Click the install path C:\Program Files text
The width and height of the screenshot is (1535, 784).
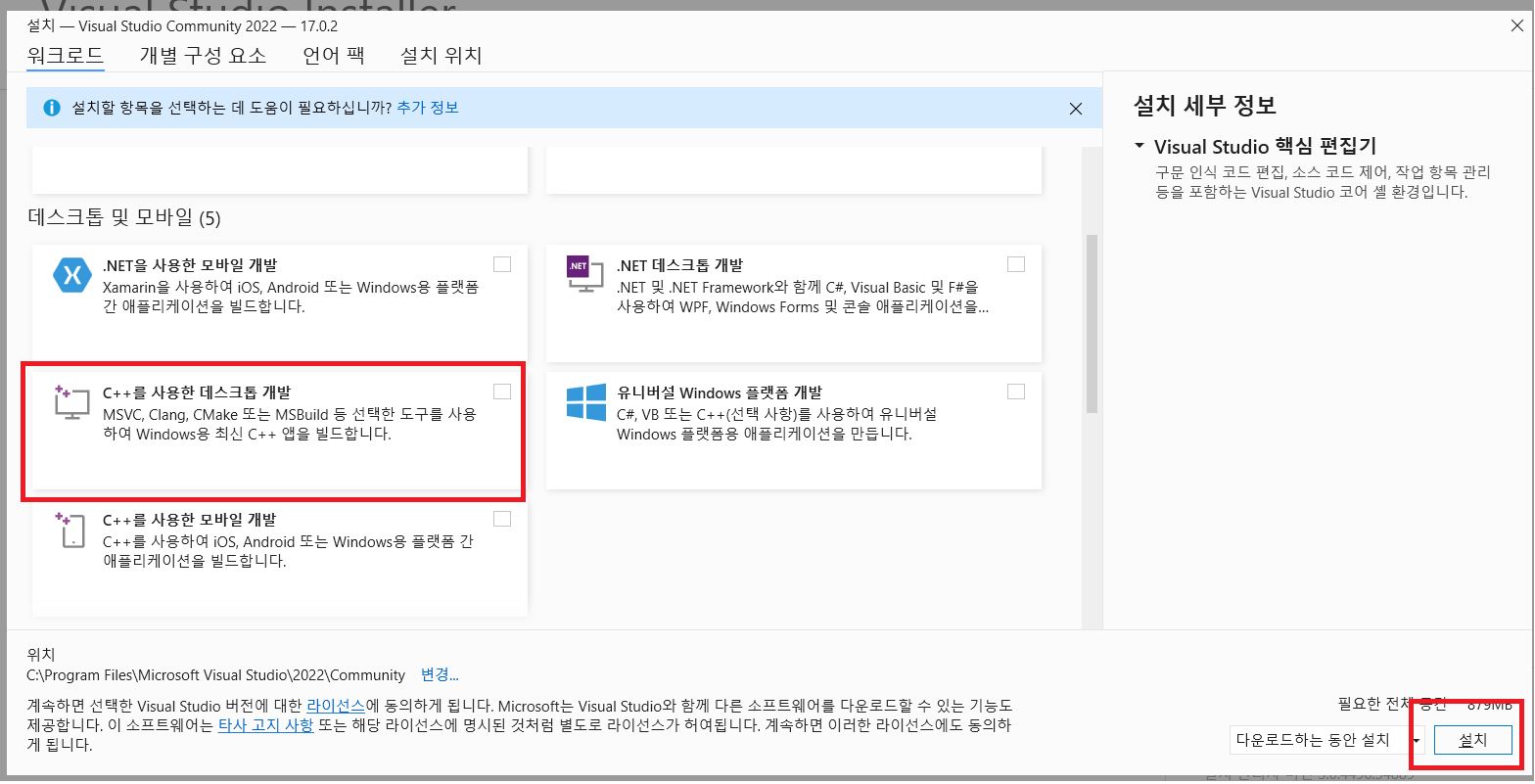tap(215, 674)
